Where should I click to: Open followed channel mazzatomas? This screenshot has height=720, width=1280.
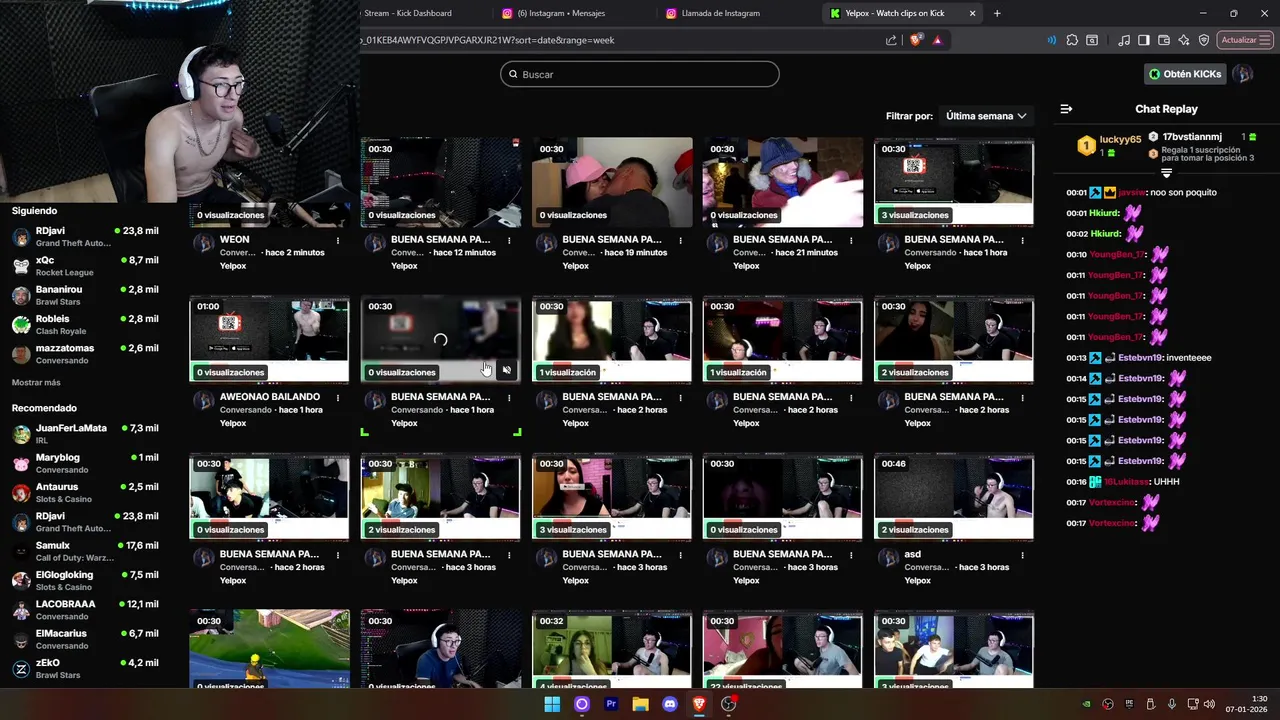click(85, 354)
